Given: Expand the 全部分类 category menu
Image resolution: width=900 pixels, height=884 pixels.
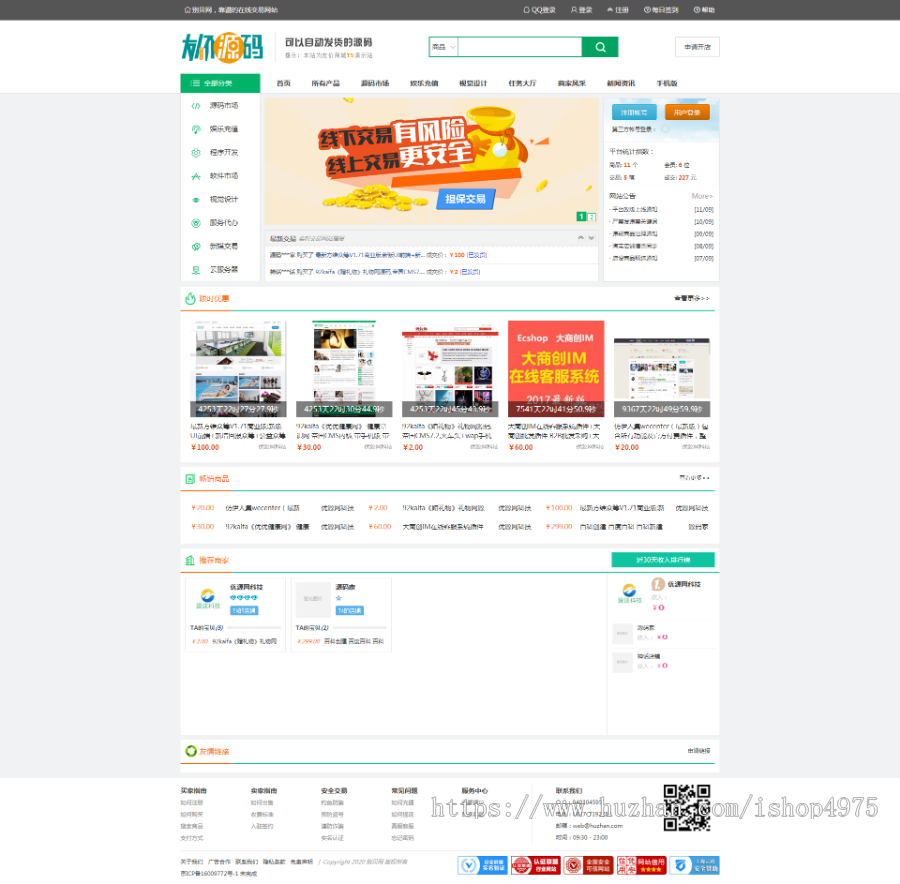Looking at the screenshot, I should point(219,83).
